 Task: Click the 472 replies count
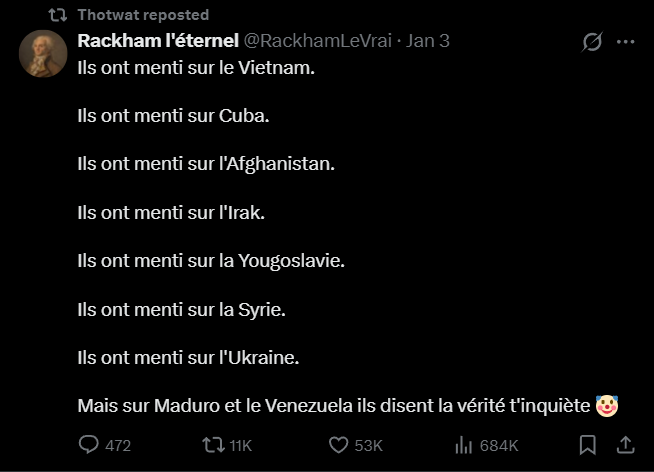118,446
